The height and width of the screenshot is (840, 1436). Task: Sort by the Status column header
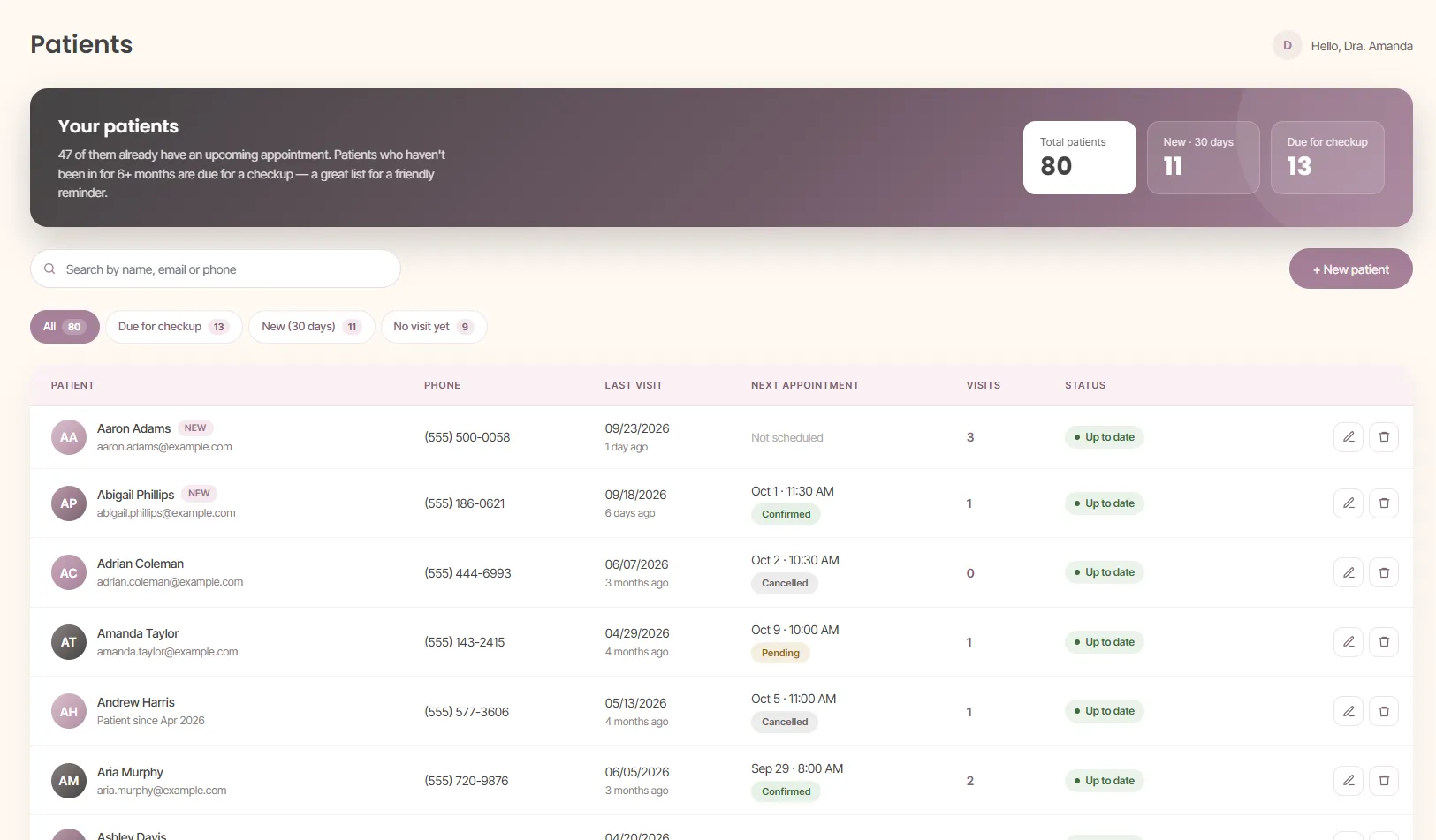click(x=1085, y=385)
